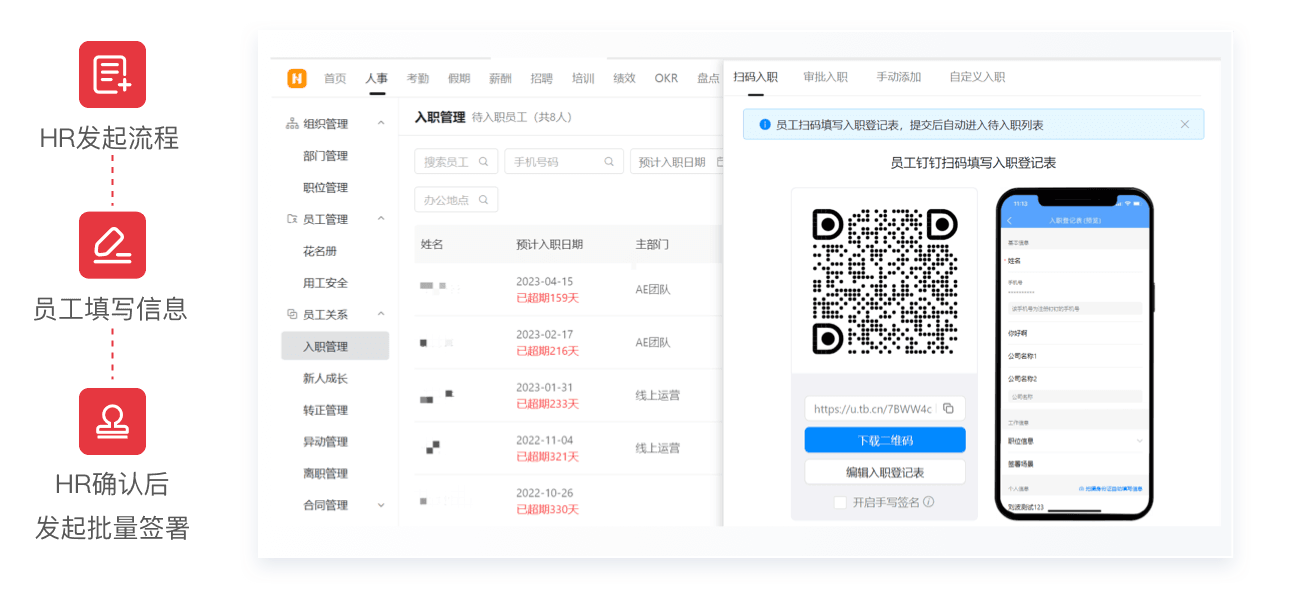1298x596 pixels.
Task: Open 新人成长 in the sidebar
Action: [x=325, y=378]
